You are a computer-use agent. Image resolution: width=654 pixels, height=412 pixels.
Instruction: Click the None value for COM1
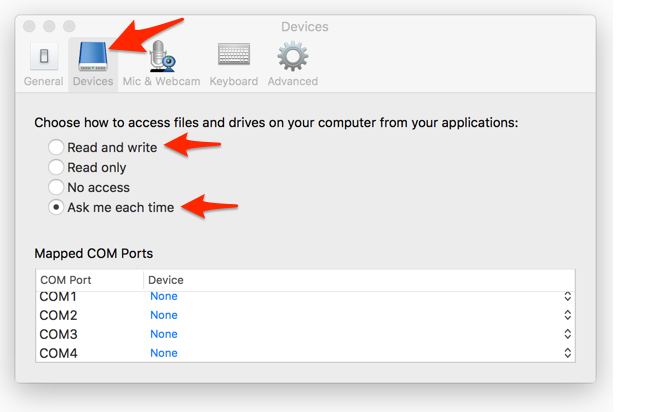point(164,297)
